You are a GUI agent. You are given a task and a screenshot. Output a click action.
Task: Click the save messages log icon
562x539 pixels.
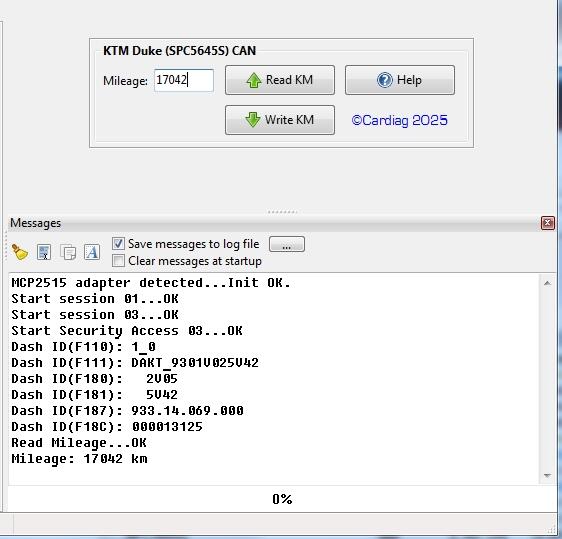[x=44, y=252]
